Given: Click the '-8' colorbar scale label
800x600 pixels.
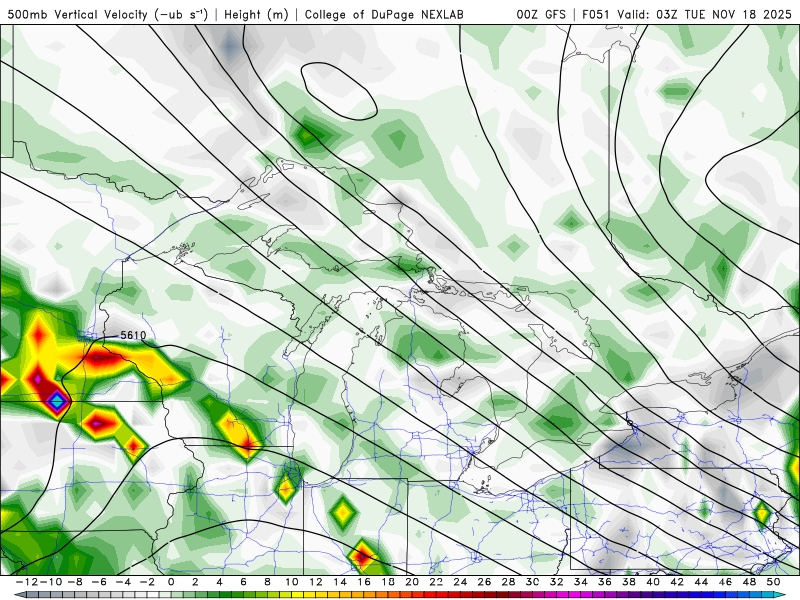Looking at the screenshot, I should (x=74, y=582).
